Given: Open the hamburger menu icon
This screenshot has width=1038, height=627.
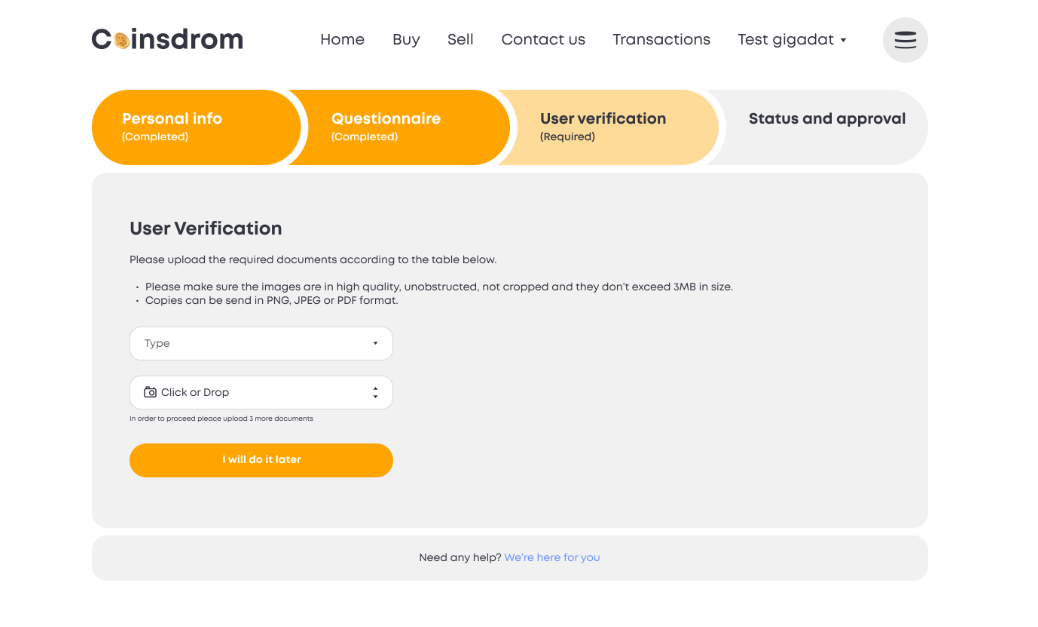Looking at the screenshot, I should (x=905, y=40).
